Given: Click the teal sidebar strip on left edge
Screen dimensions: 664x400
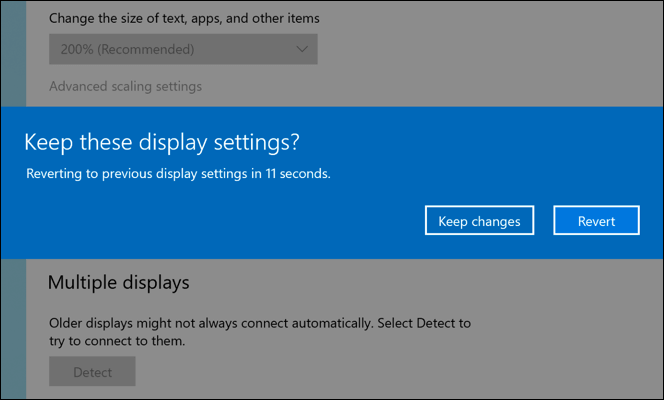Looking at the screenshot, I should pos(13,330).
